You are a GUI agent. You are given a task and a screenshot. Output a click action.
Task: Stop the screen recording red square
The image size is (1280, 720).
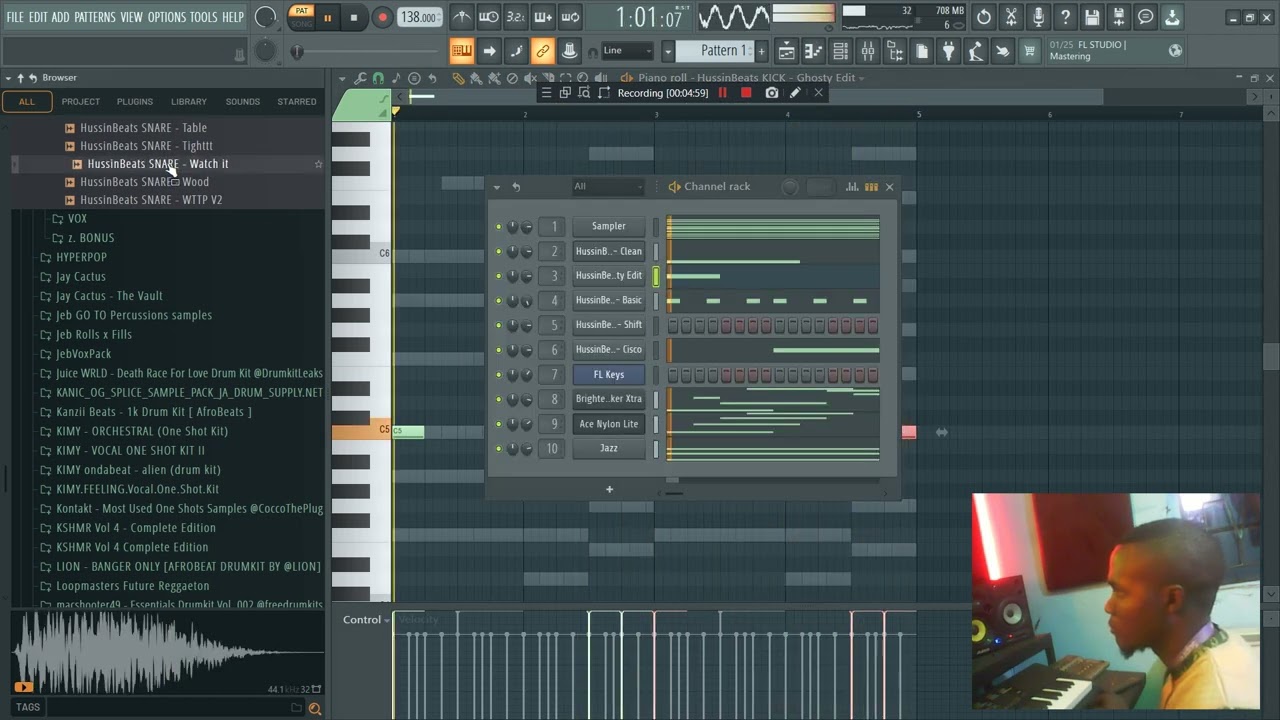(746, 93)
